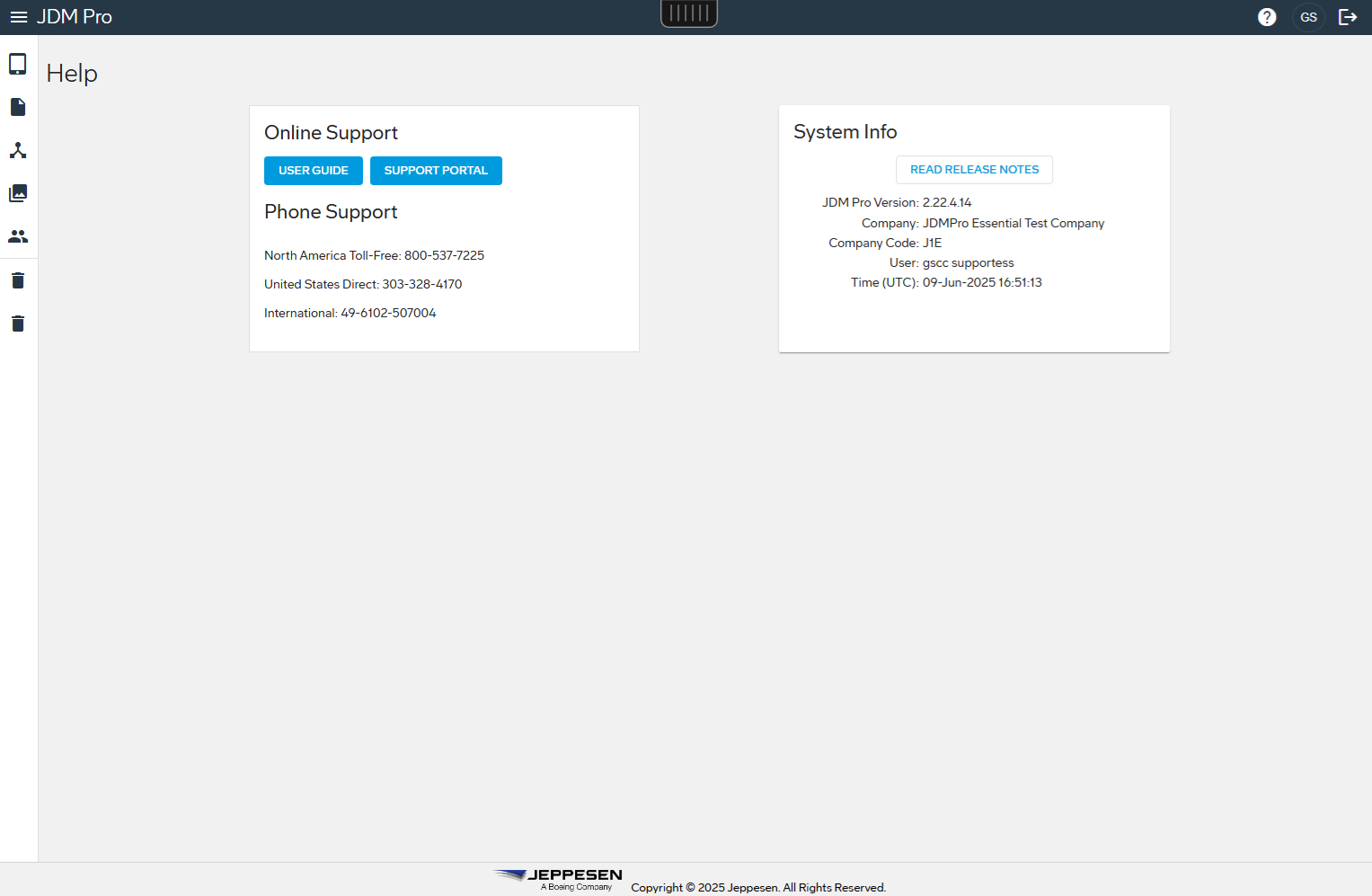Click the North America Toll-Free phone number line
Viewport: 1372px width, 896px height.
tap(374, 255)
